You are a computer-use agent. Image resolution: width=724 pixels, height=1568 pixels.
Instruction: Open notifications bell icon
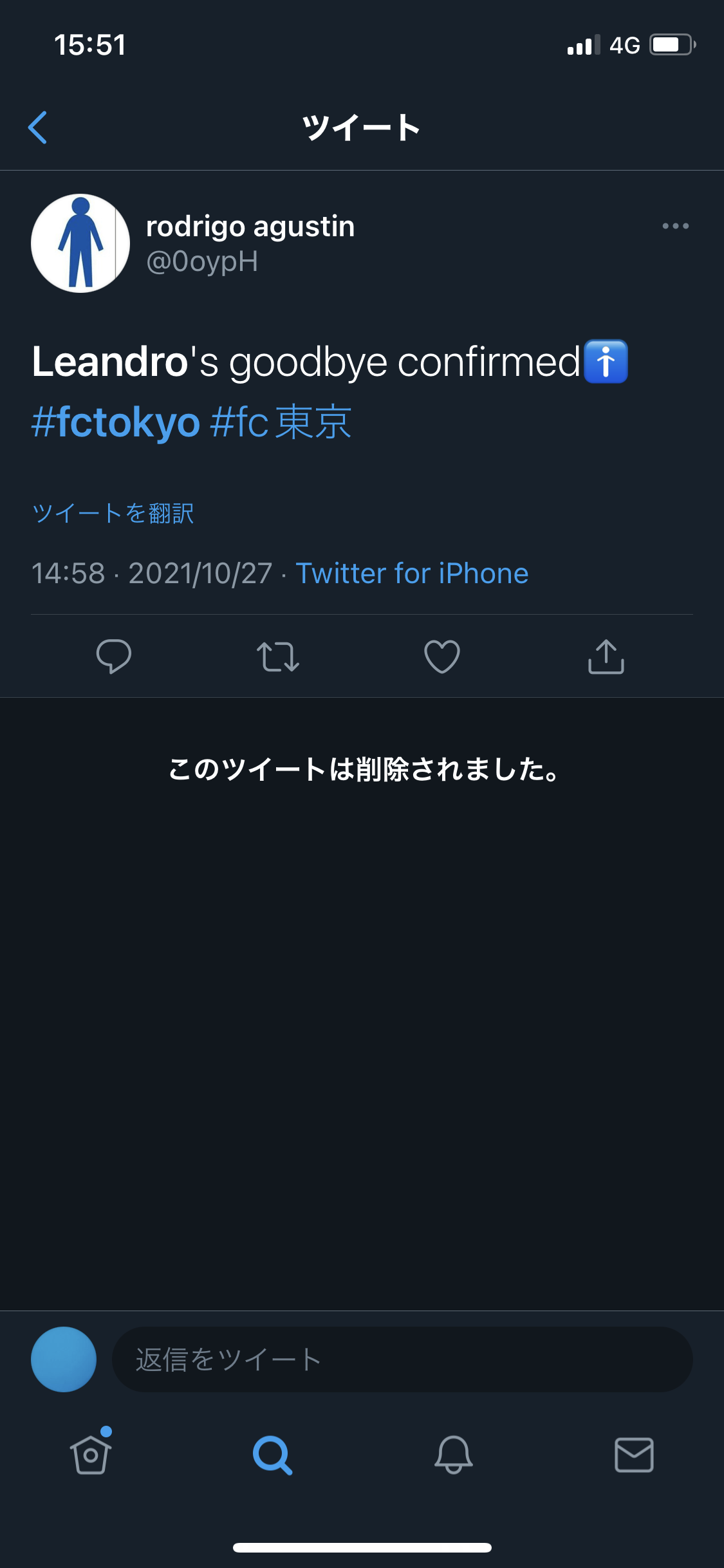454,1455
